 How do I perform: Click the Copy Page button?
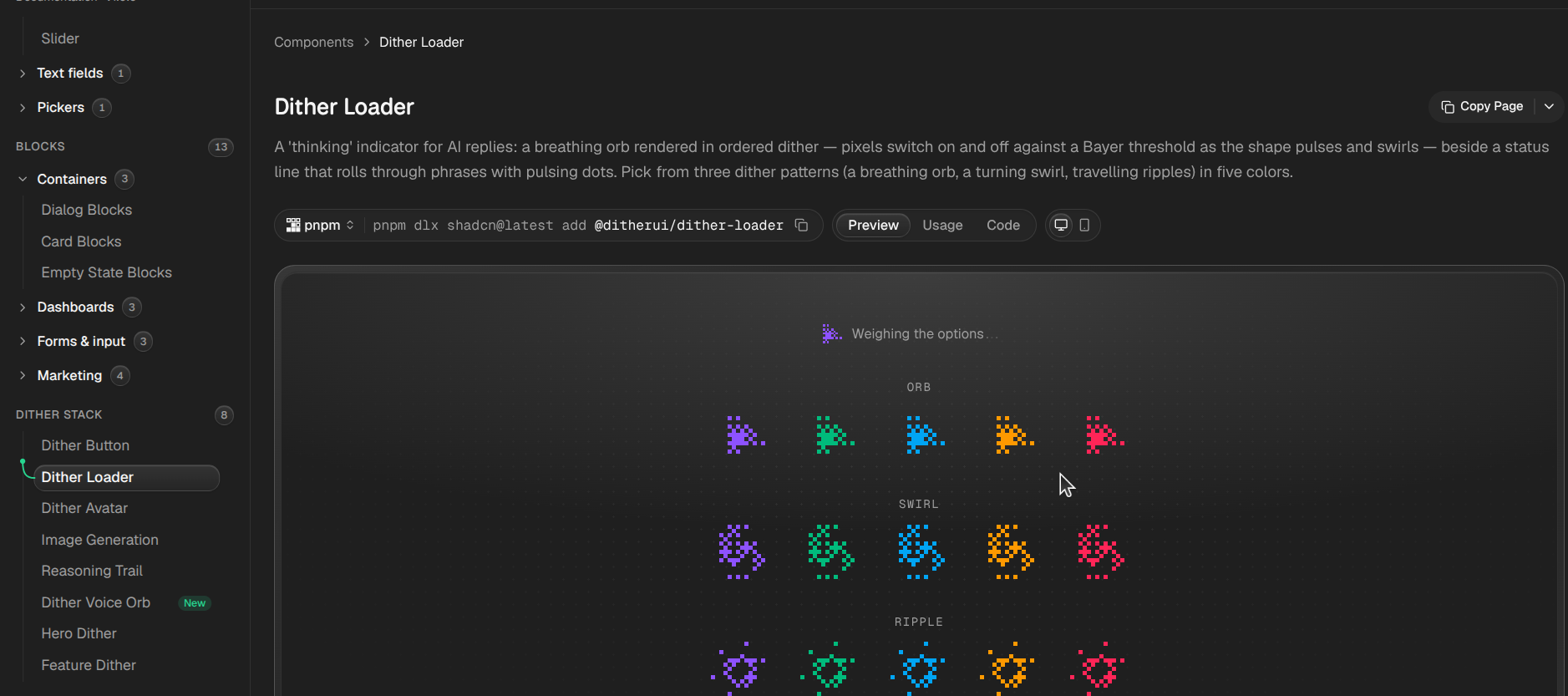point(1482,106)
